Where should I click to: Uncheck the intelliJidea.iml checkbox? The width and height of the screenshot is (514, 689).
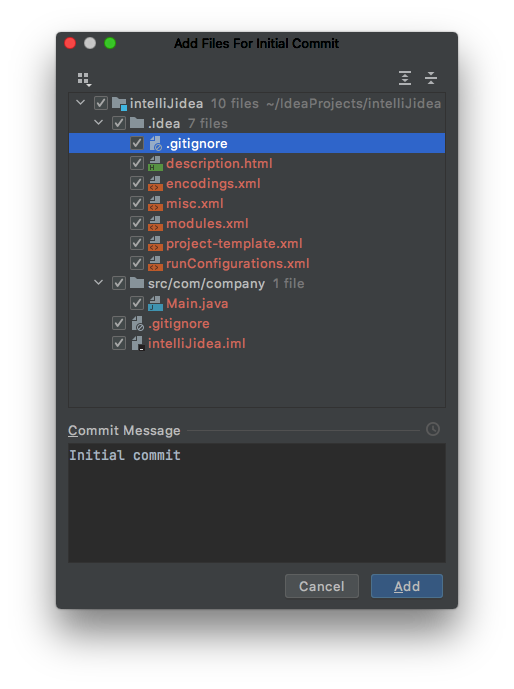(x=119, y=343)
